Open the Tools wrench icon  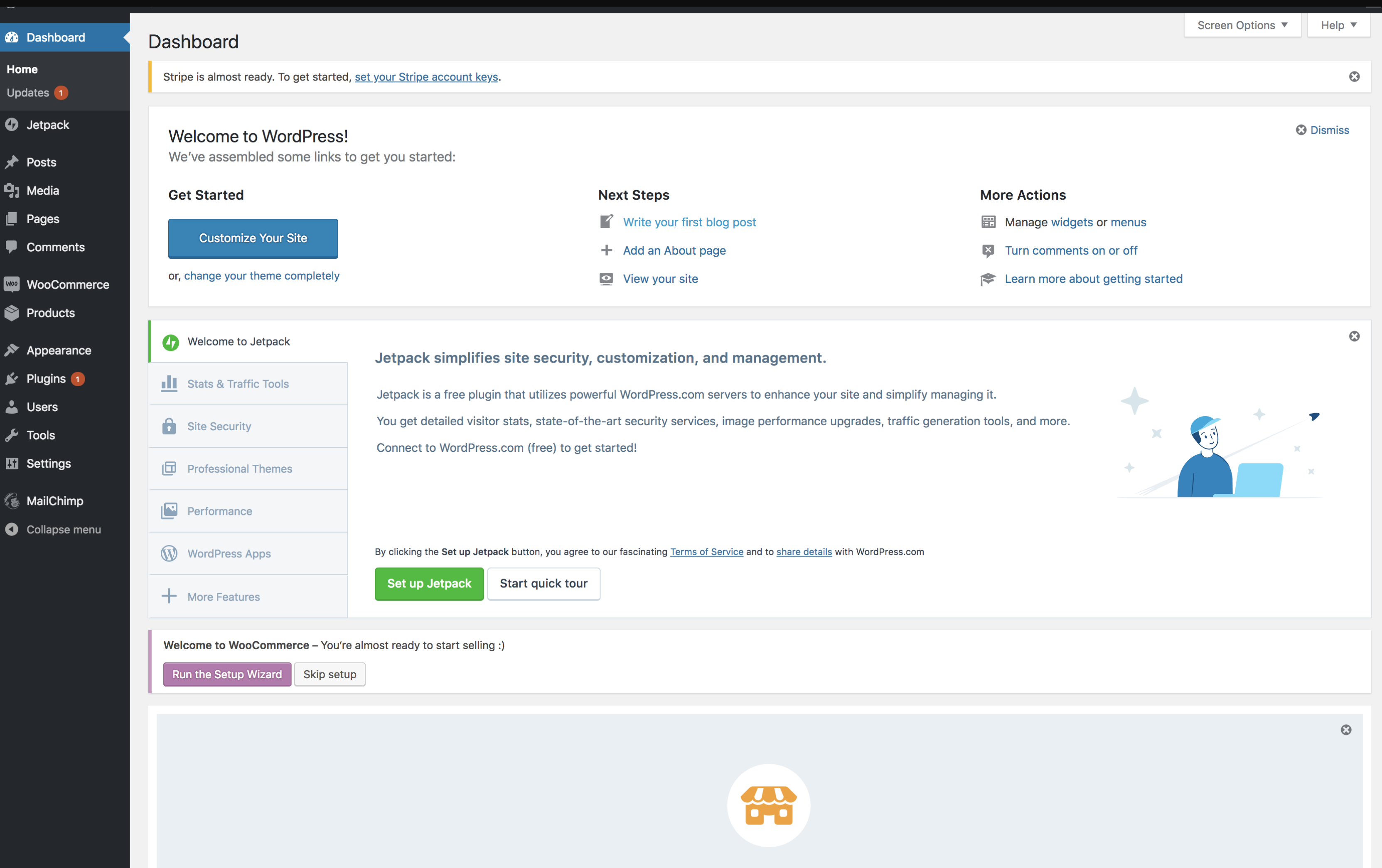tap(12, 435)
